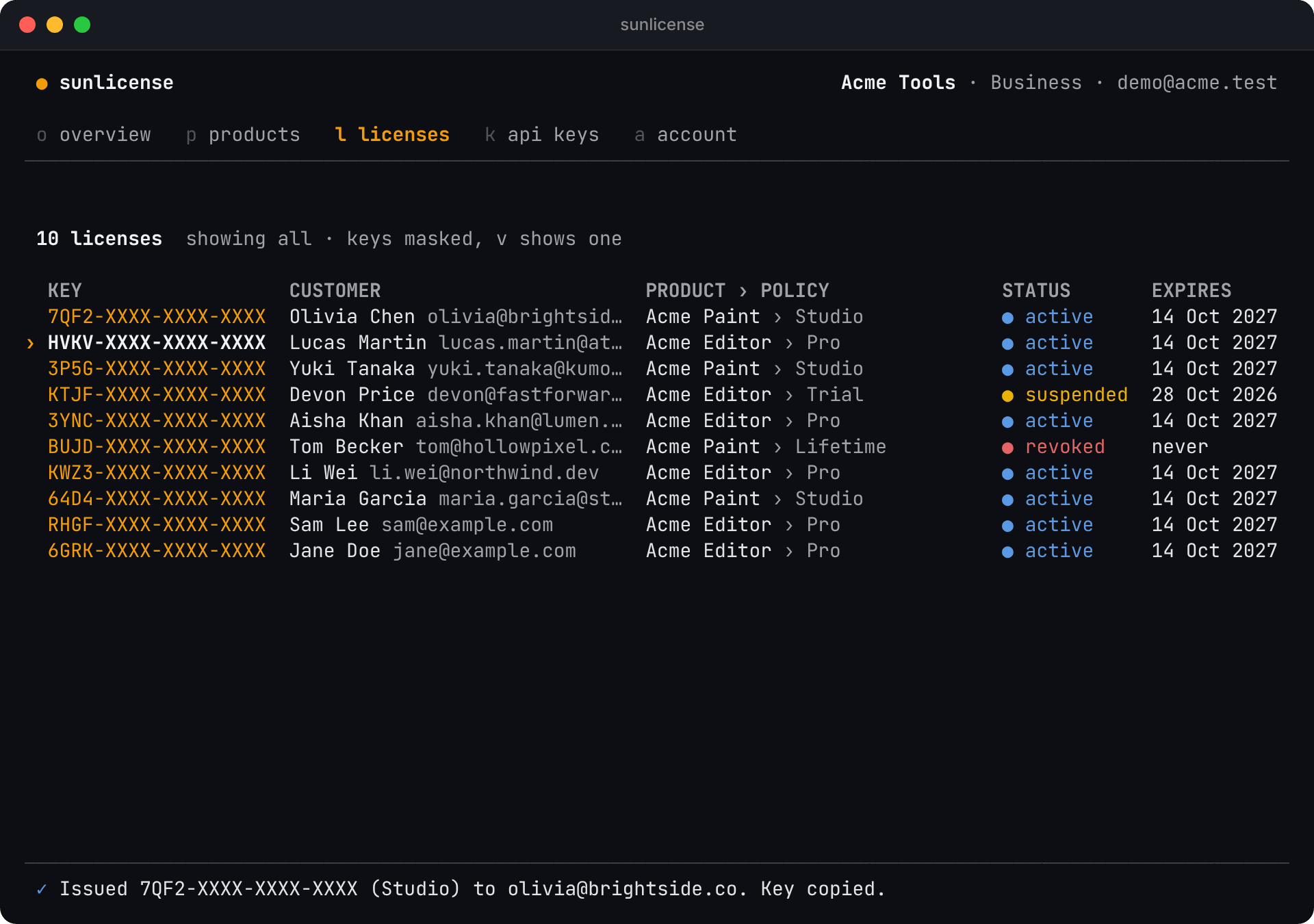1314x924 pixels.
Task: Select license key 3YNC-XXXX-XXXX-XXXX
Action: (x=157, y=421)
